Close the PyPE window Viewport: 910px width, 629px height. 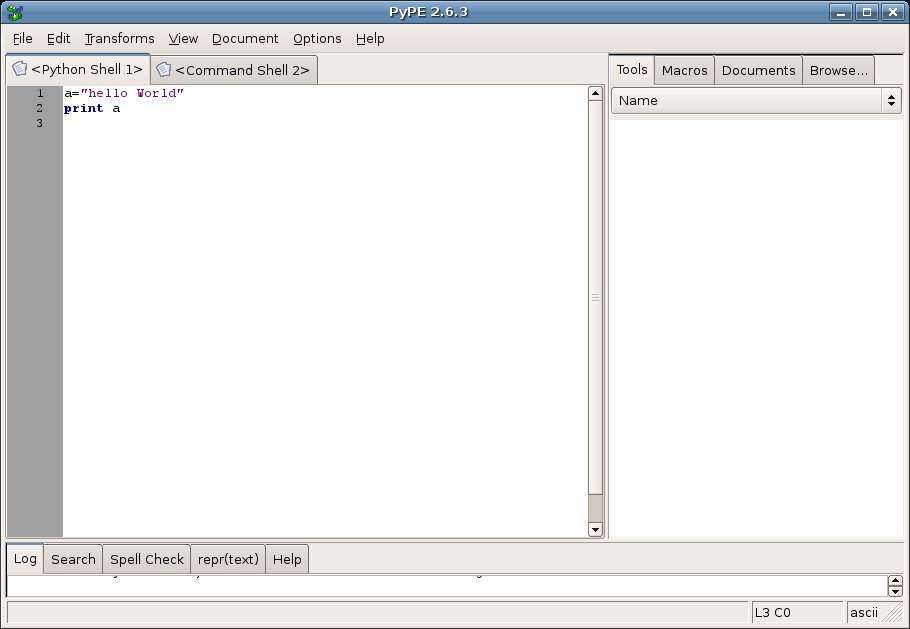tap(893, 12)
